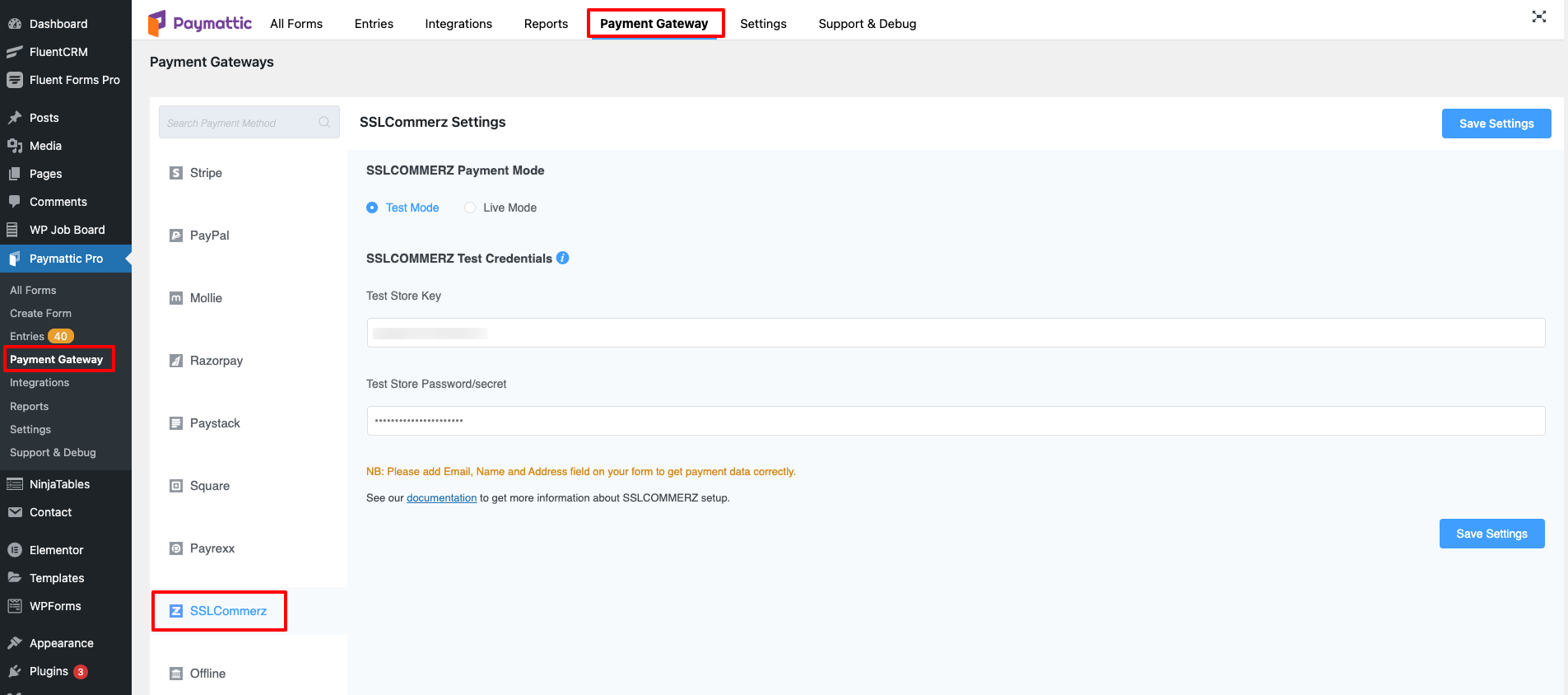Open the Support & Debug top tab
The height and width of the screenshot is (695, 1568).
[x=868, y=24]
